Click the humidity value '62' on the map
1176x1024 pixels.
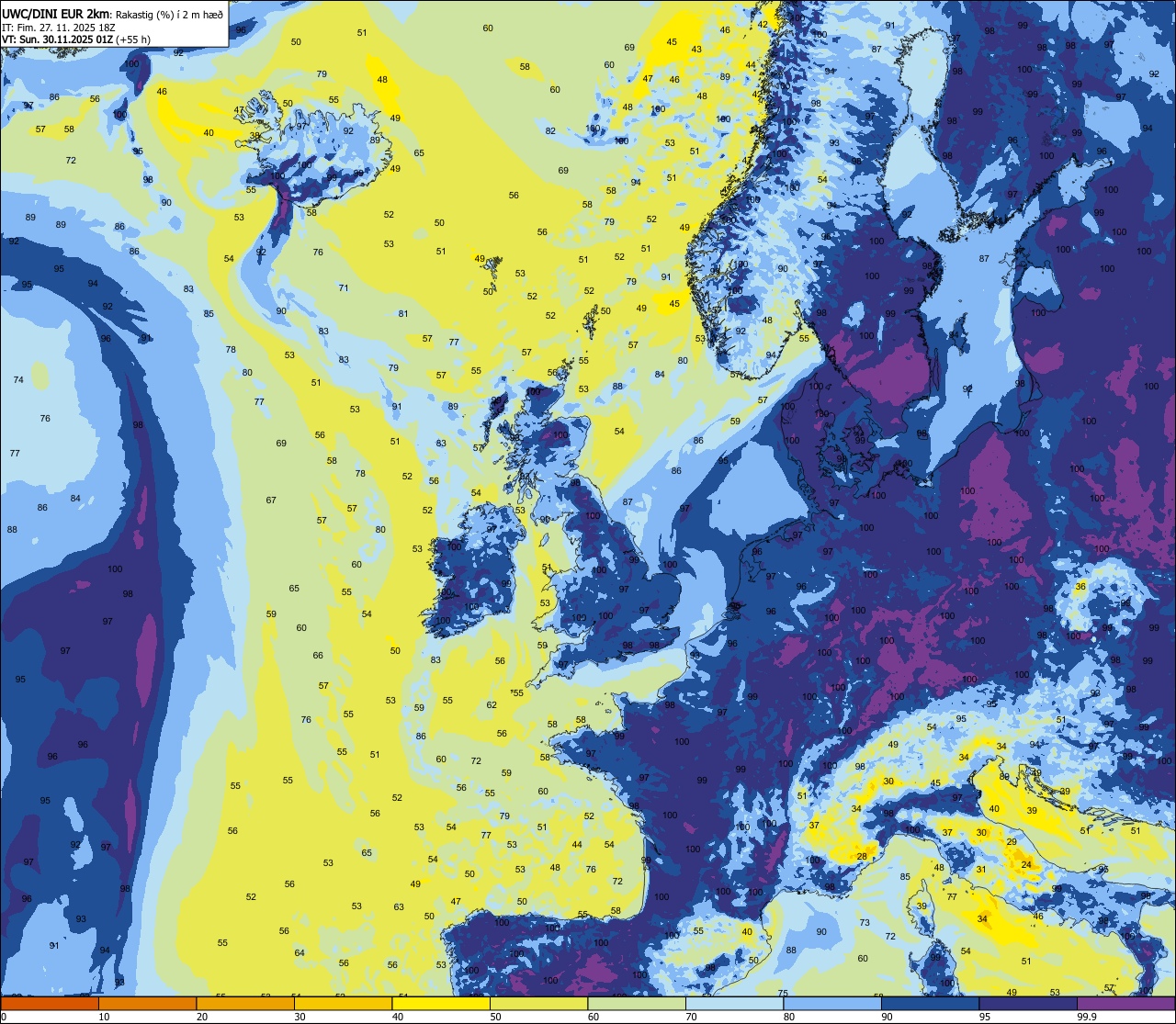492,704
